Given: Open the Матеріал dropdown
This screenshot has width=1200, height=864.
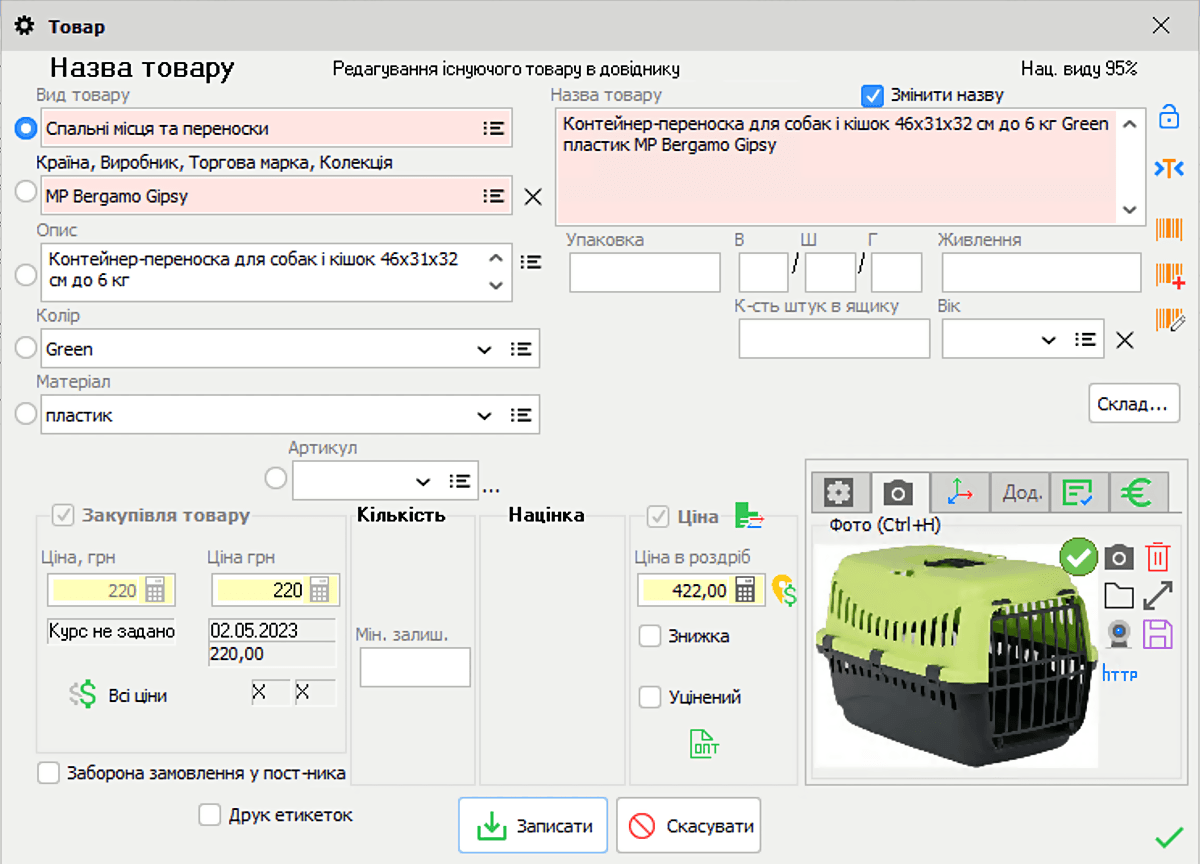Looking at the screenshot, I should (484, 414).
